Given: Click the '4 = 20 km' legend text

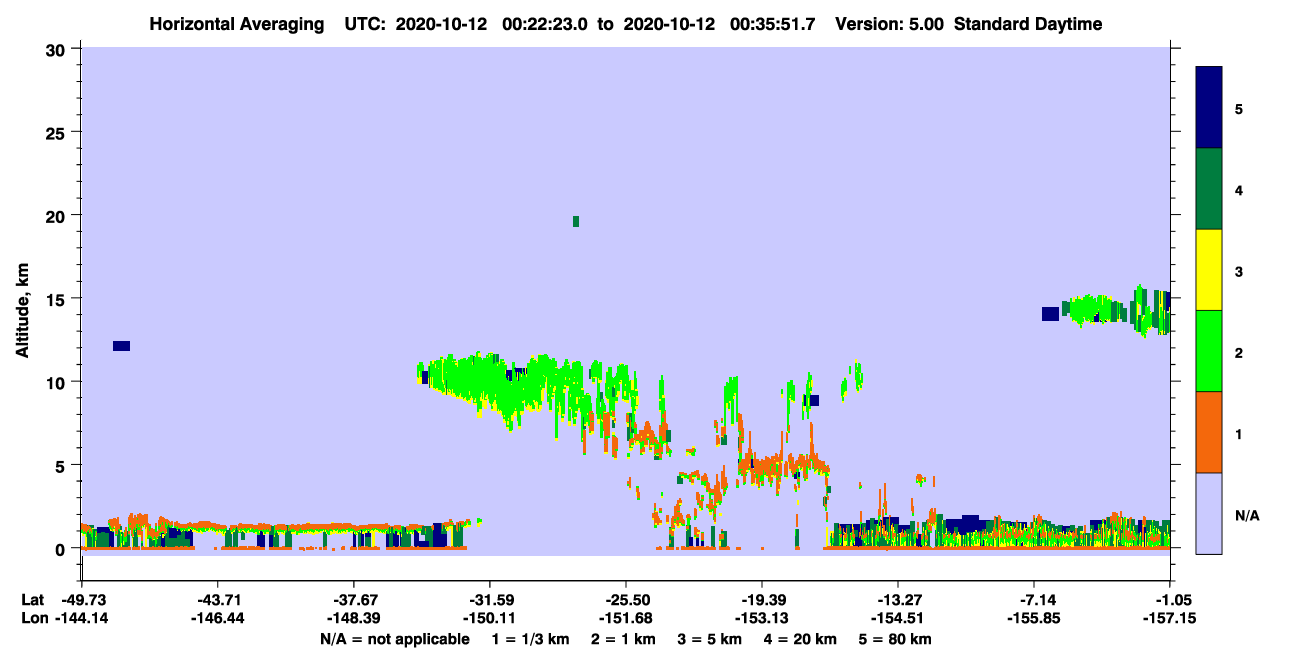Looking at the screenshot, I should pos(798,638).
